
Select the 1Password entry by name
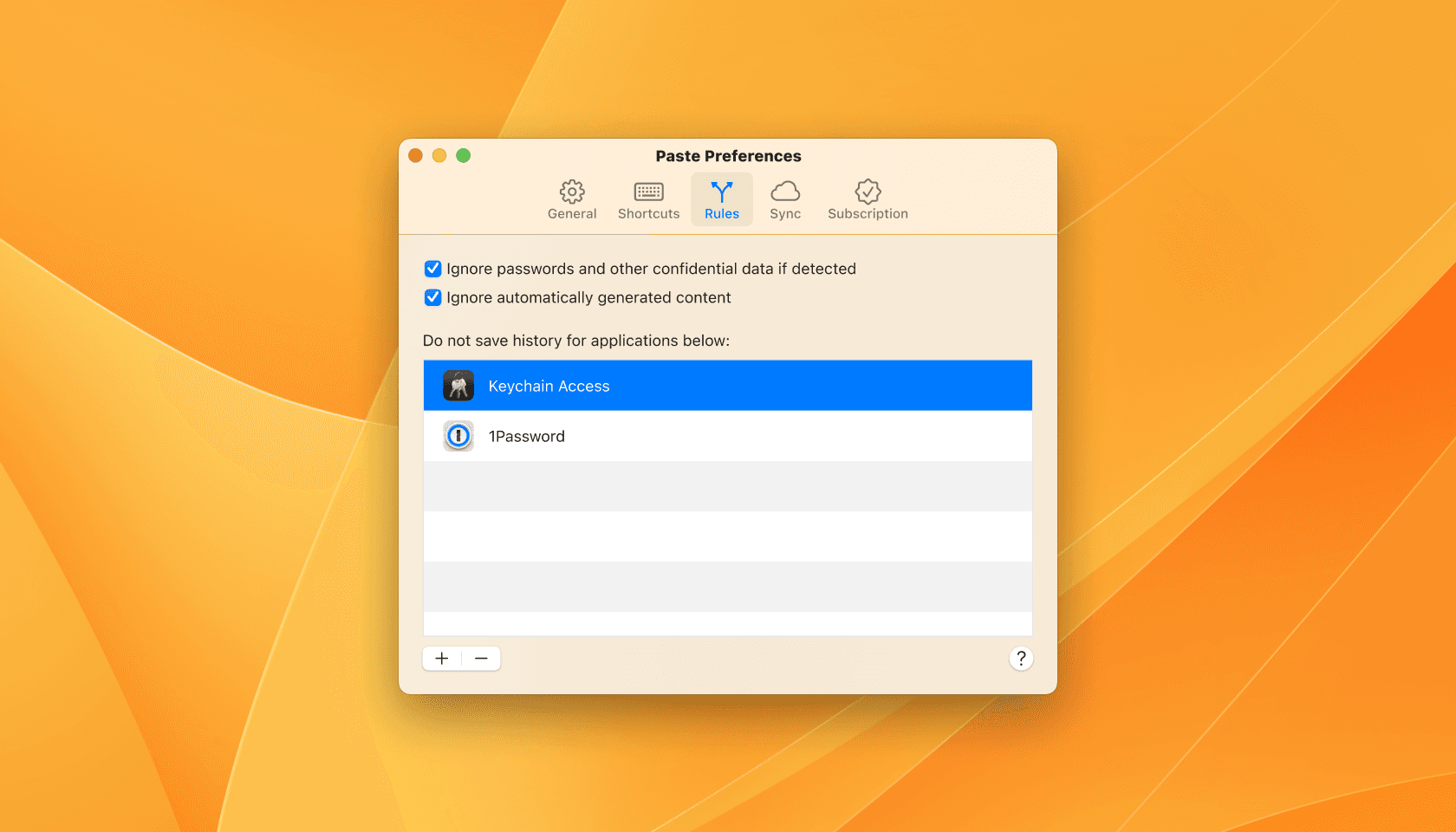tap(527, 437)
